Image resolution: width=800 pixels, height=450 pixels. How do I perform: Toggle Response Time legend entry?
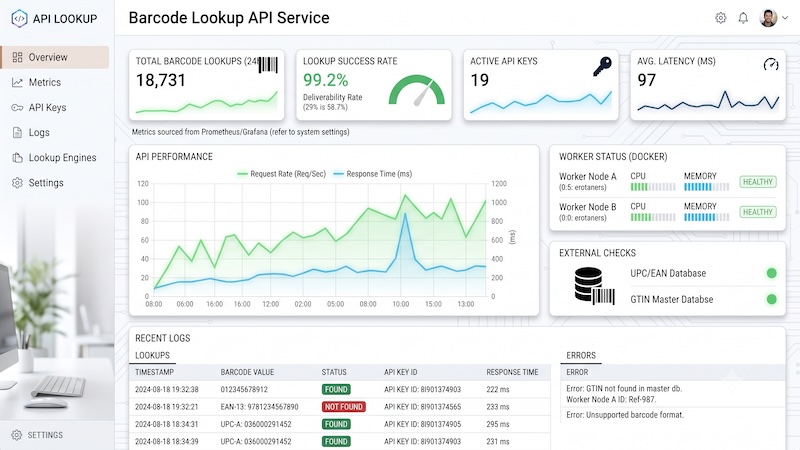pyautogui.click(x=372, y=174)
